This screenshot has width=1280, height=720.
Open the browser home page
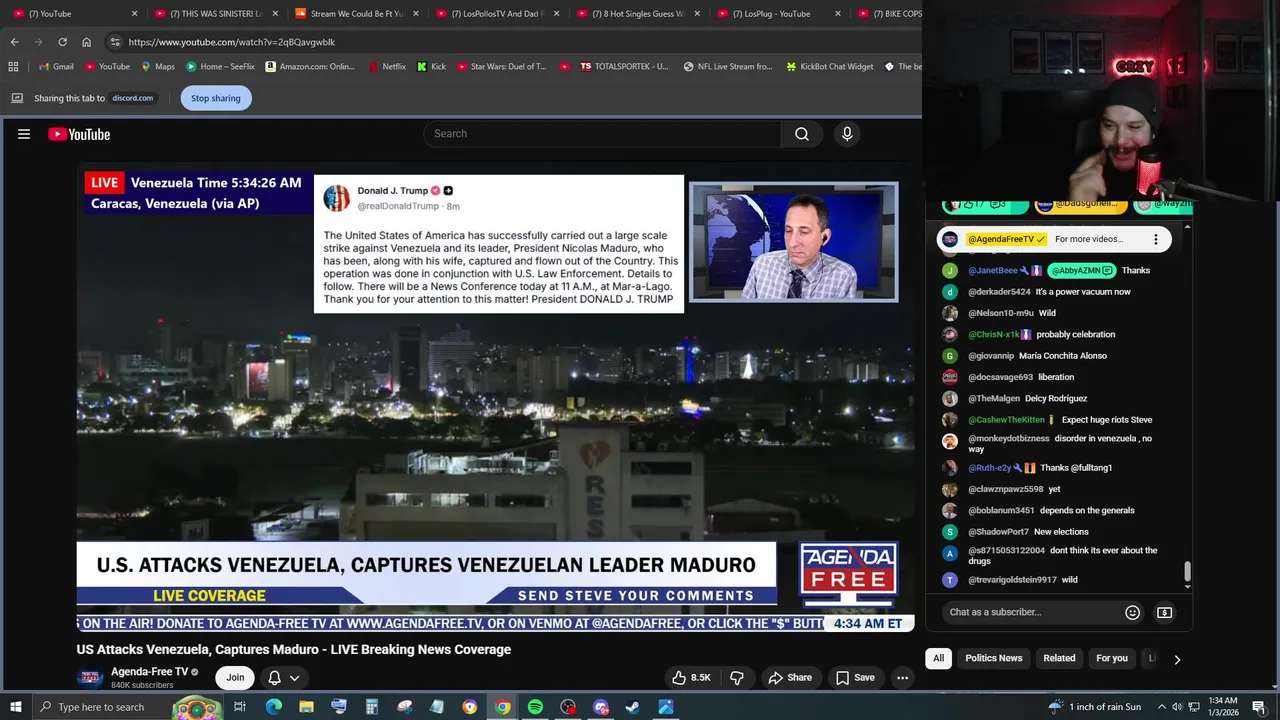(x=86, y=42)
